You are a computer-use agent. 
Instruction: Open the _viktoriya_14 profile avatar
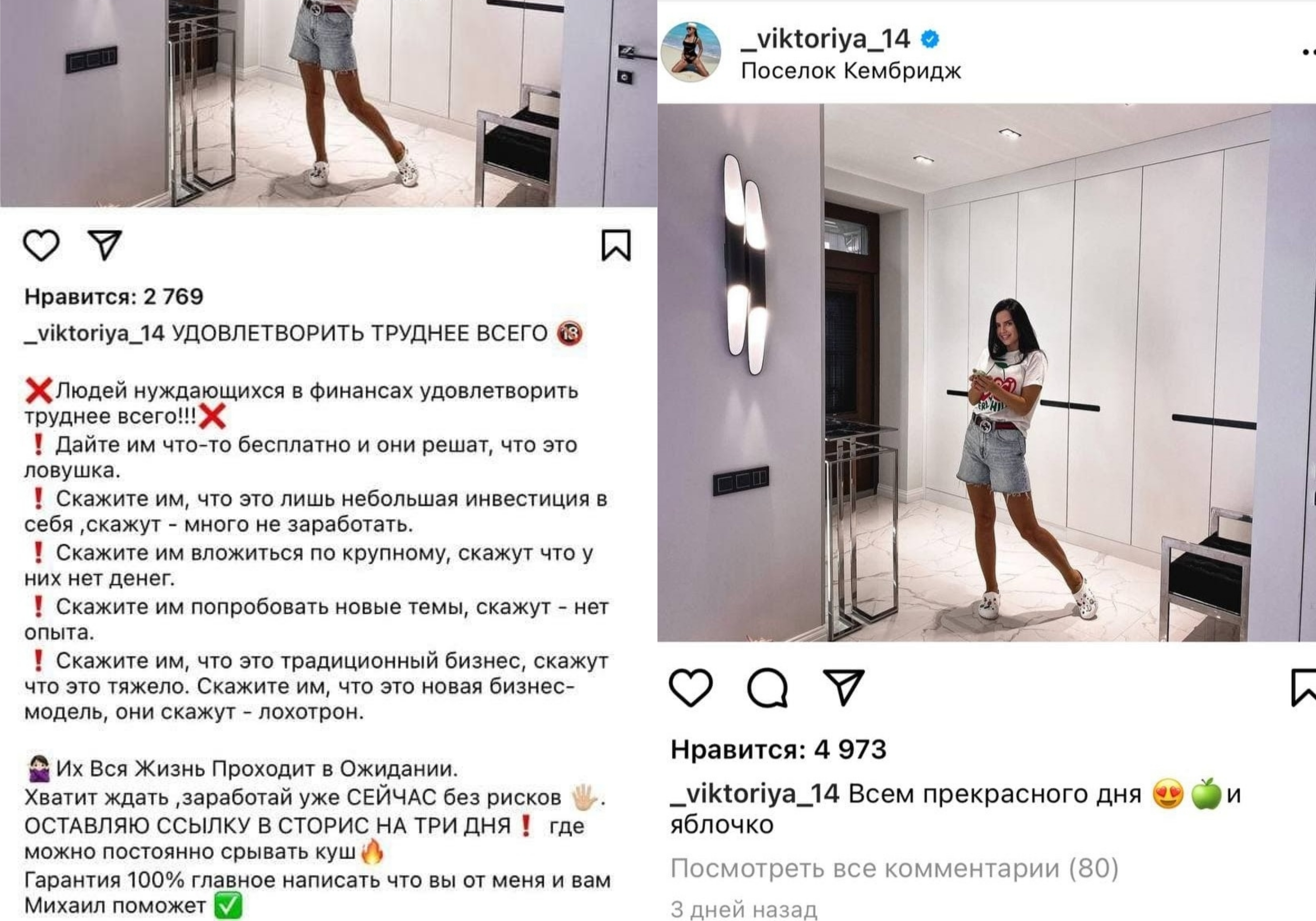691,52
